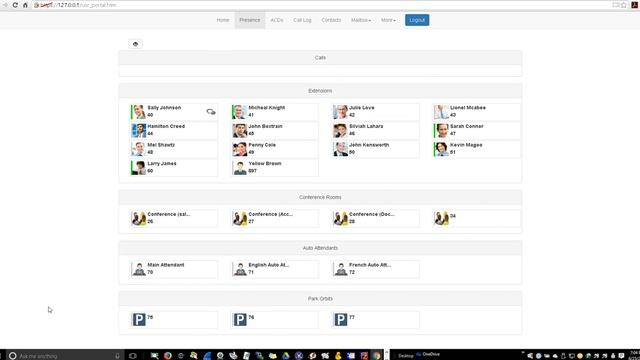
Task: Select the Micheal Knight name text
Action: [x=267, y=108]
